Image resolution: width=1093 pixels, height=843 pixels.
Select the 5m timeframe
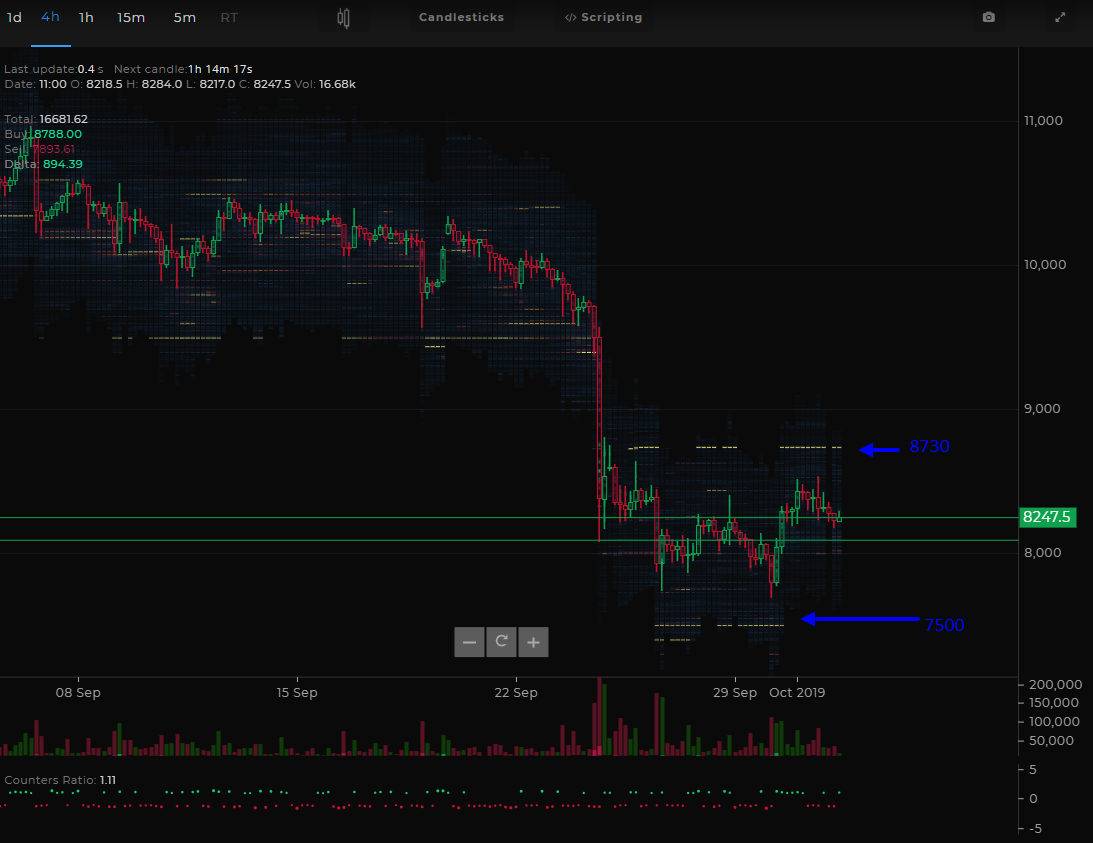185,17
